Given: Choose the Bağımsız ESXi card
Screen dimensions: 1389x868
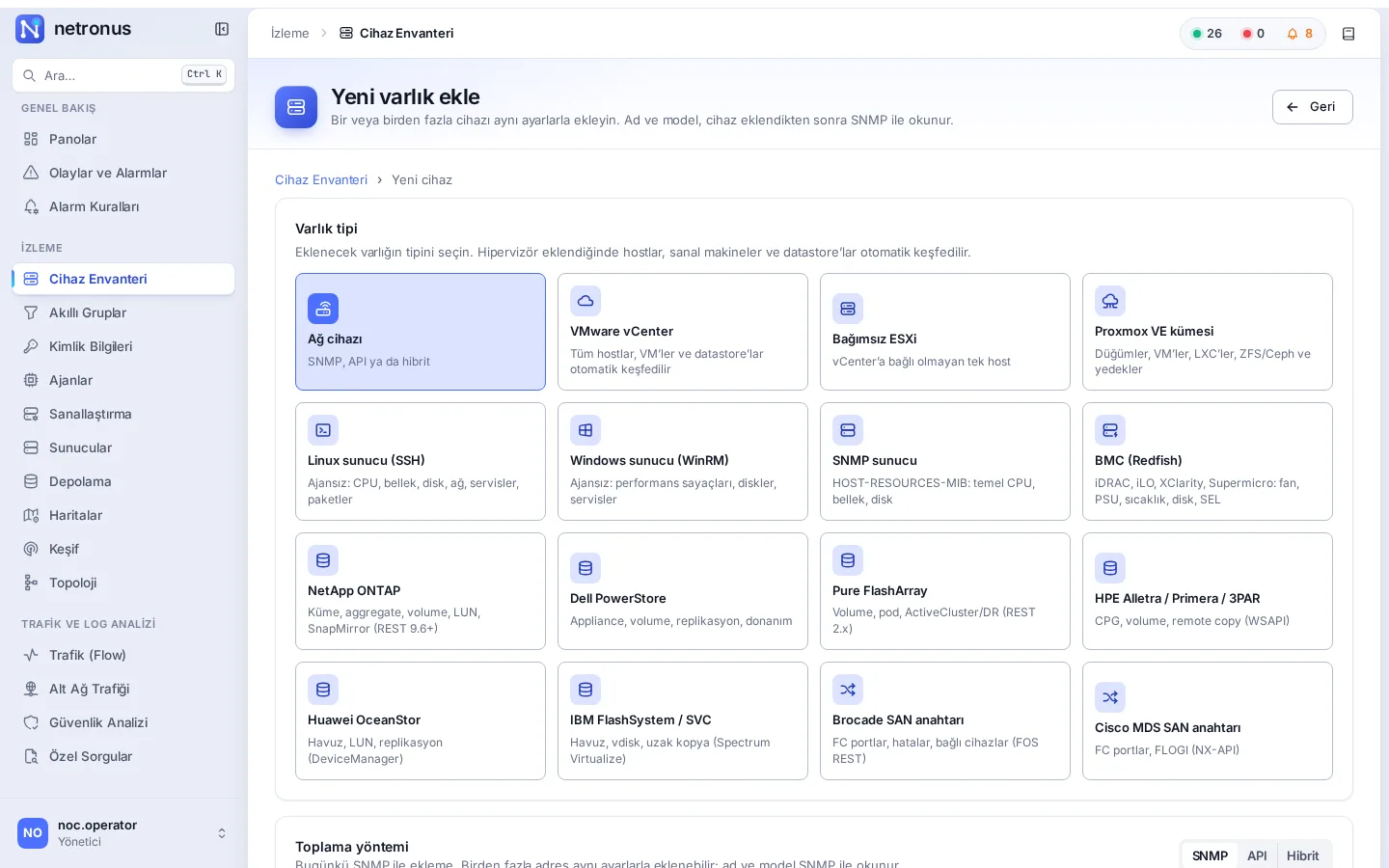Looking at the screenshot, I should 945,332.
